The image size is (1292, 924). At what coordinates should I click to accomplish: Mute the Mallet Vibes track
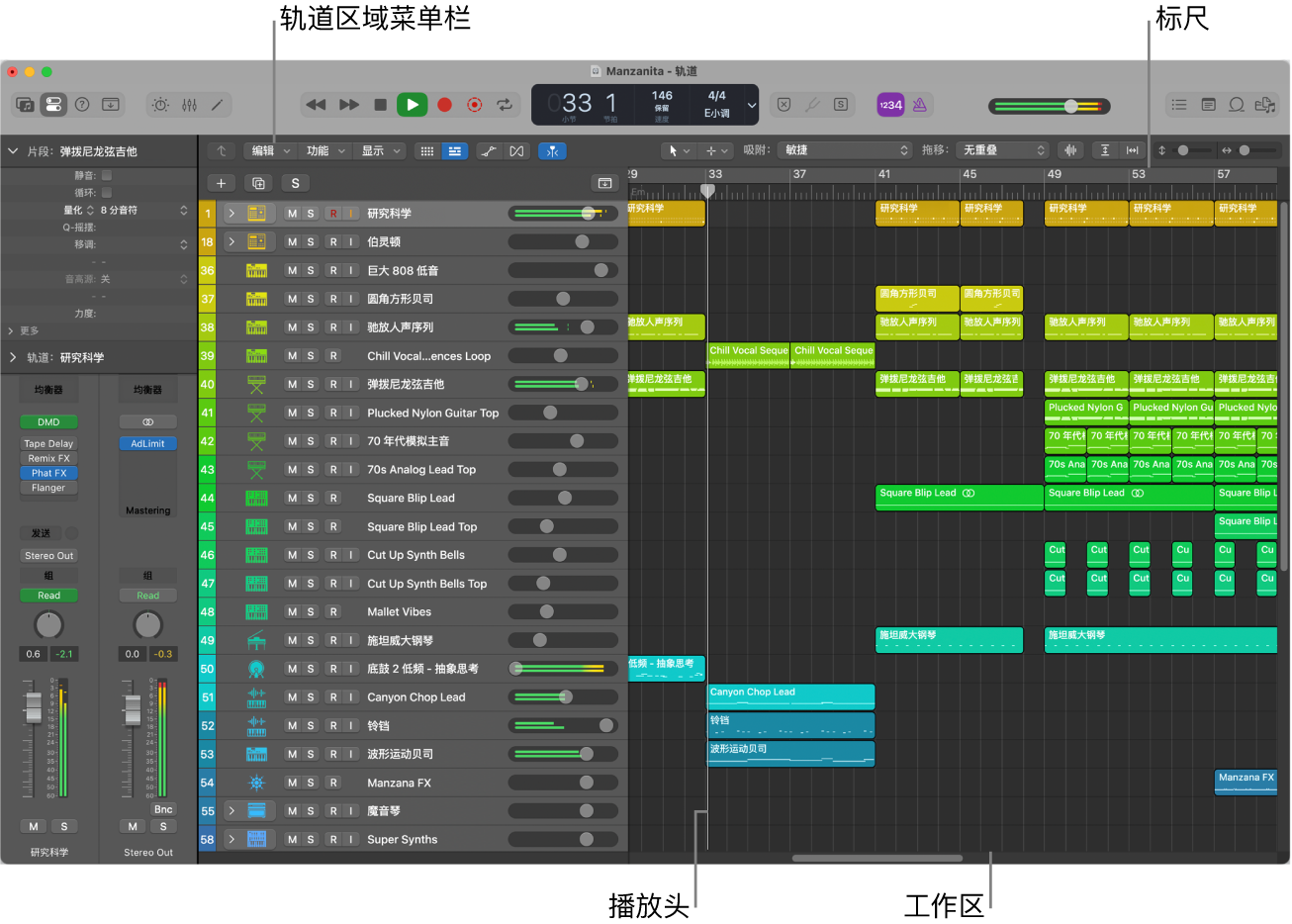click(x=292, y=612)
